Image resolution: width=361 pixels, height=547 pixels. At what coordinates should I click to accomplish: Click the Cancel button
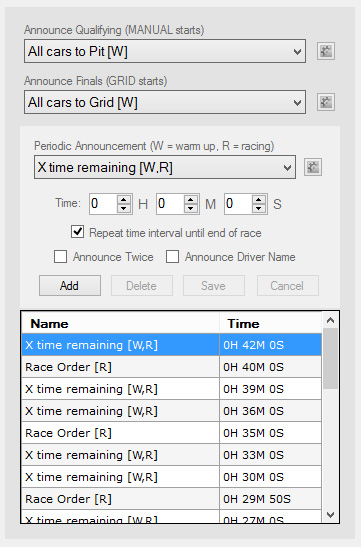tap(288, 286)
